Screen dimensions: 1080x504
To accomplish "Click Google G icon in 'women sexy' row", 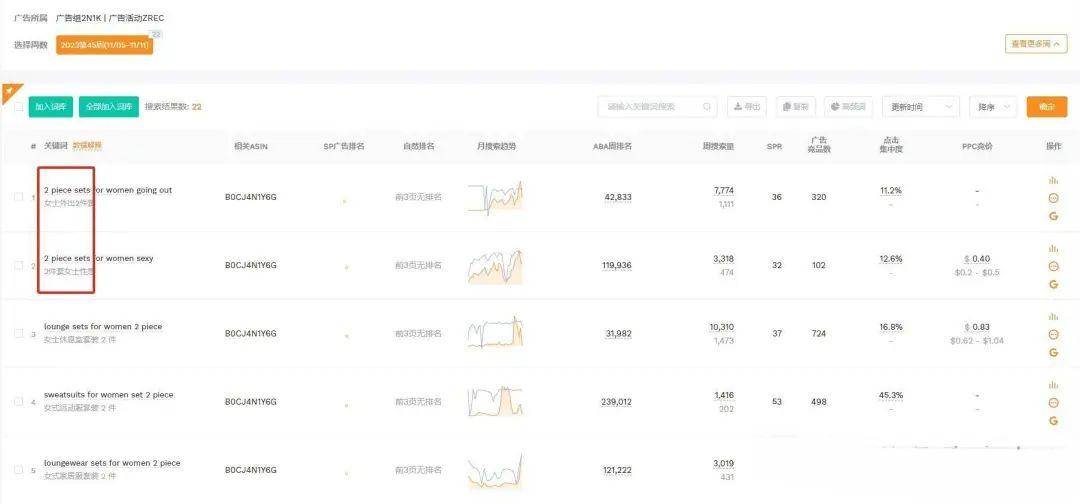I will click(x=1053, y=284).
